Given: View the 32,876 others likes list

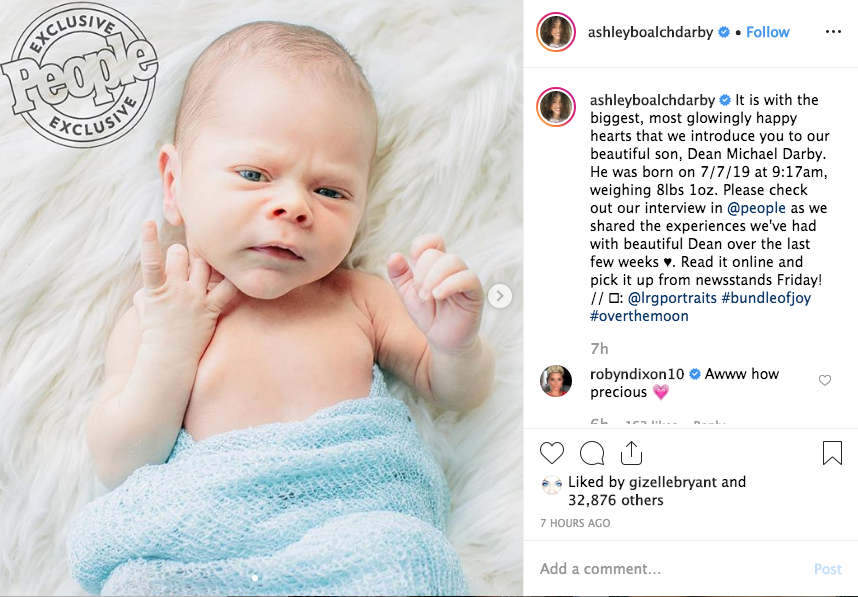Looking at the screenshot, I should [616, 500].
